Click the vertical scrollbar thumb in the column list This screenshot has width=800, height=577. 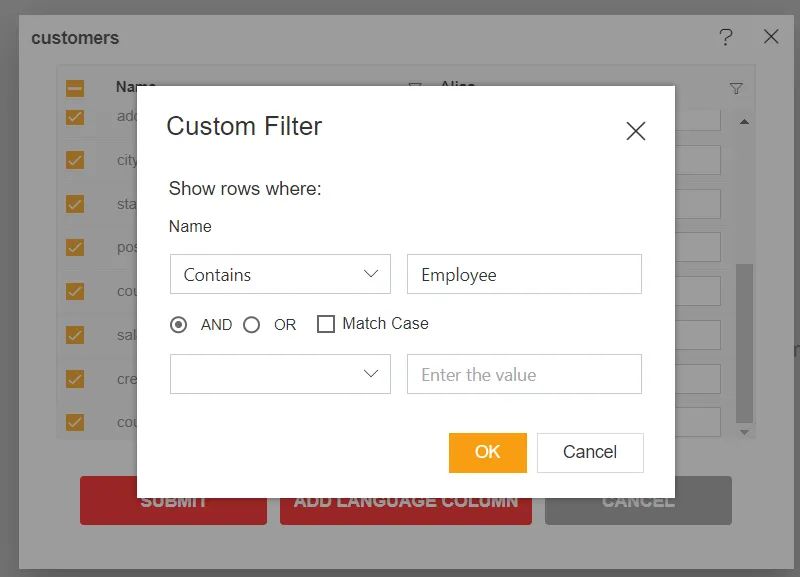coord(743,340)
